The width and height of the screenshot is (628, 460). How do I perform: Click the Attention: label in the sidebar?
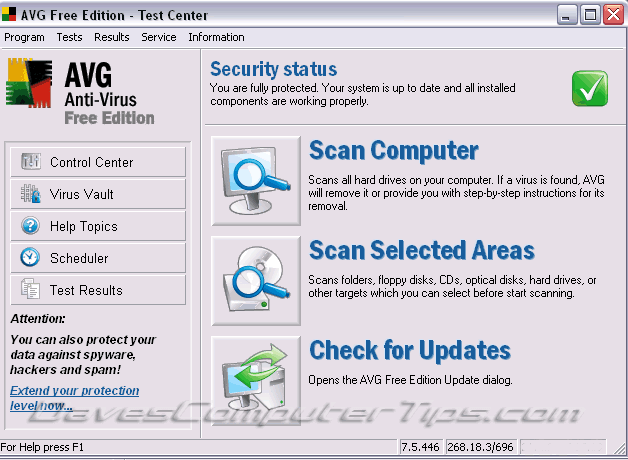[x=38, y=319]
